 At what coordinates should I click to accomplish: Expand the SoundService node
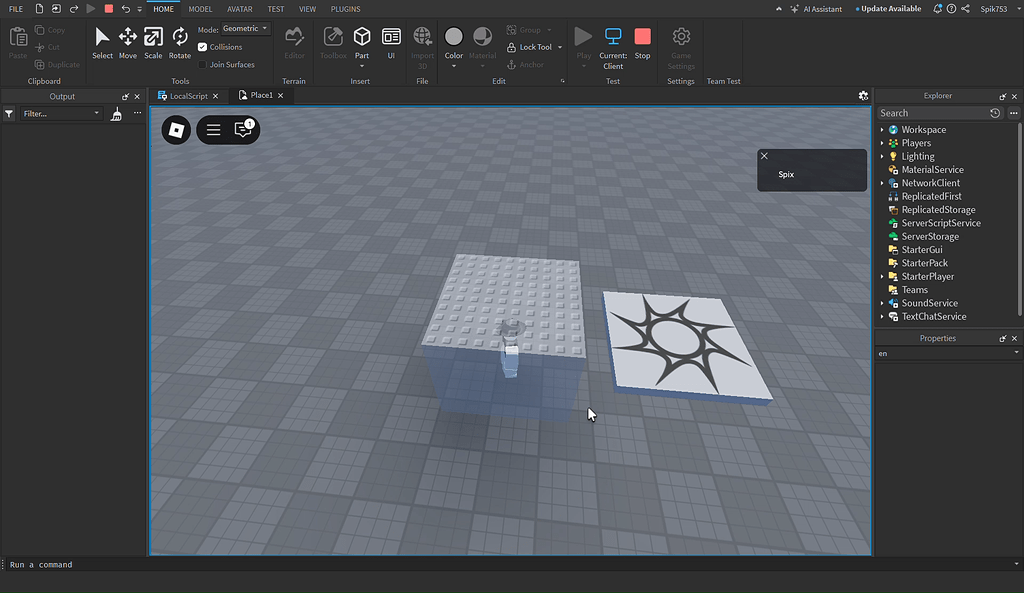[x=882, y=303]
